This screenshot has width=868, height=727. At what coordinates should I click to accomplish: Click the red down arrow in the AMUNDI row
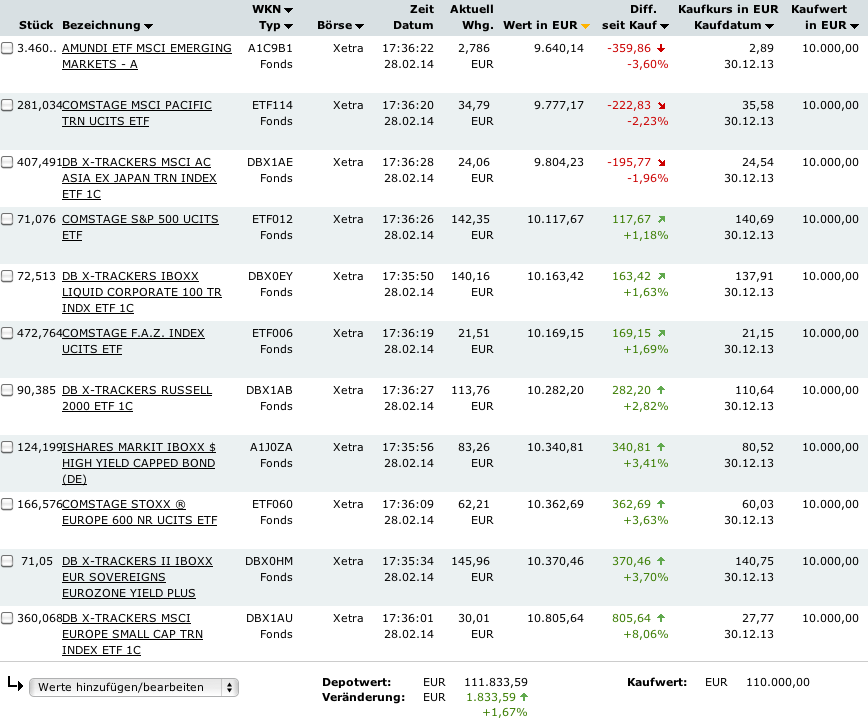click(662, 48)
